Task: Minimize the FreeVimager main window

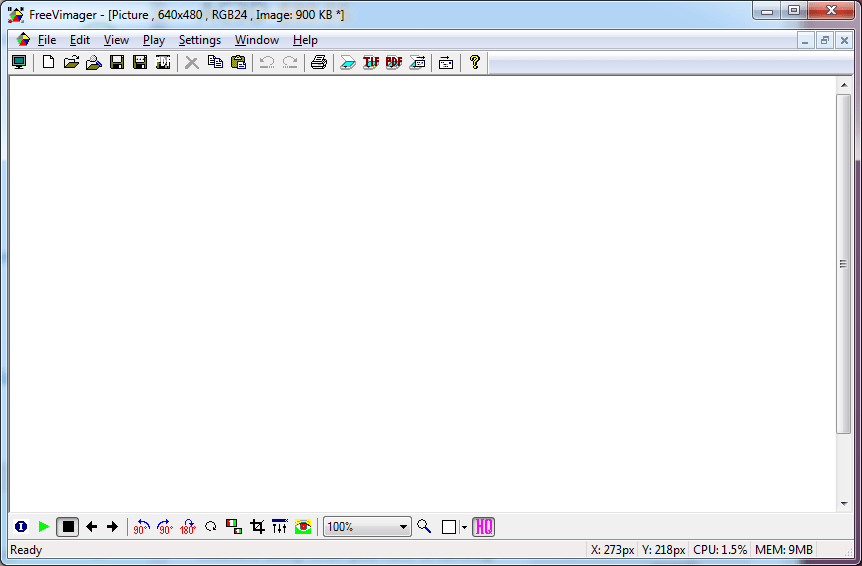Action: [767, 10]
